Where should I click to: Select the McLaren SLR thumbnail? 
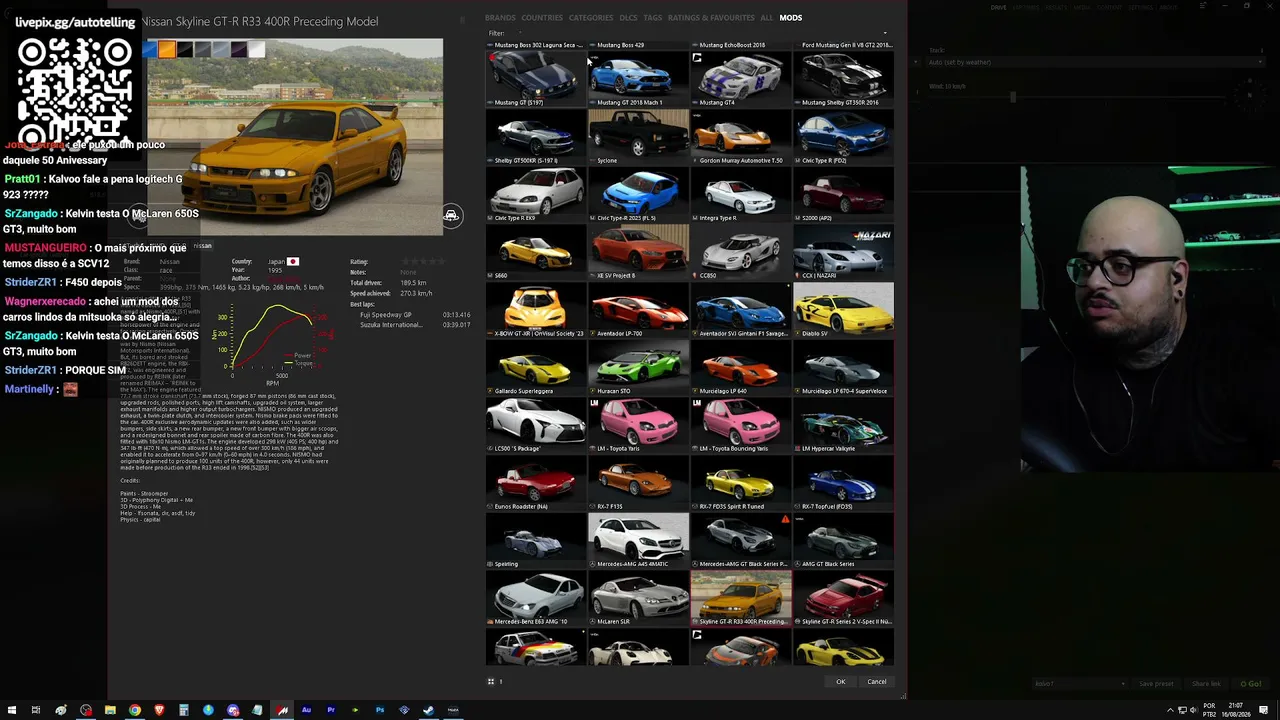(x=638, y=598)
